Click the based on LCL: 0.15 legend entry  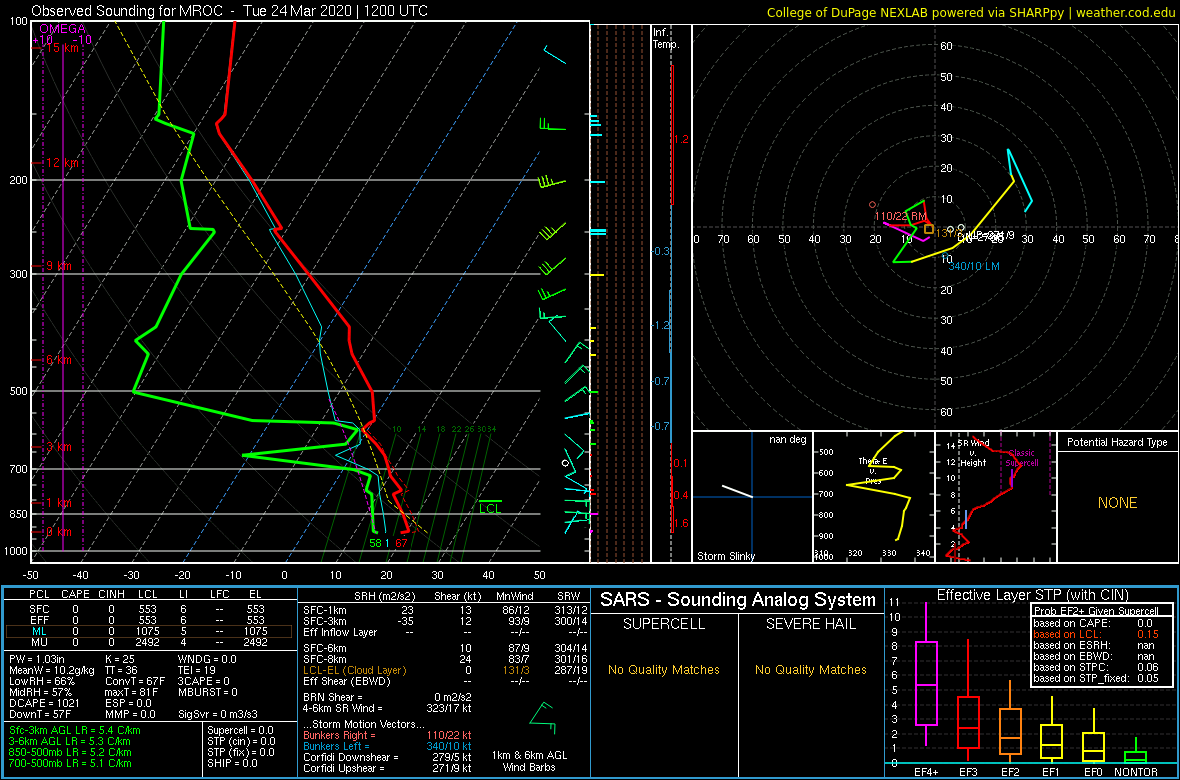(x=1098, y=635)
